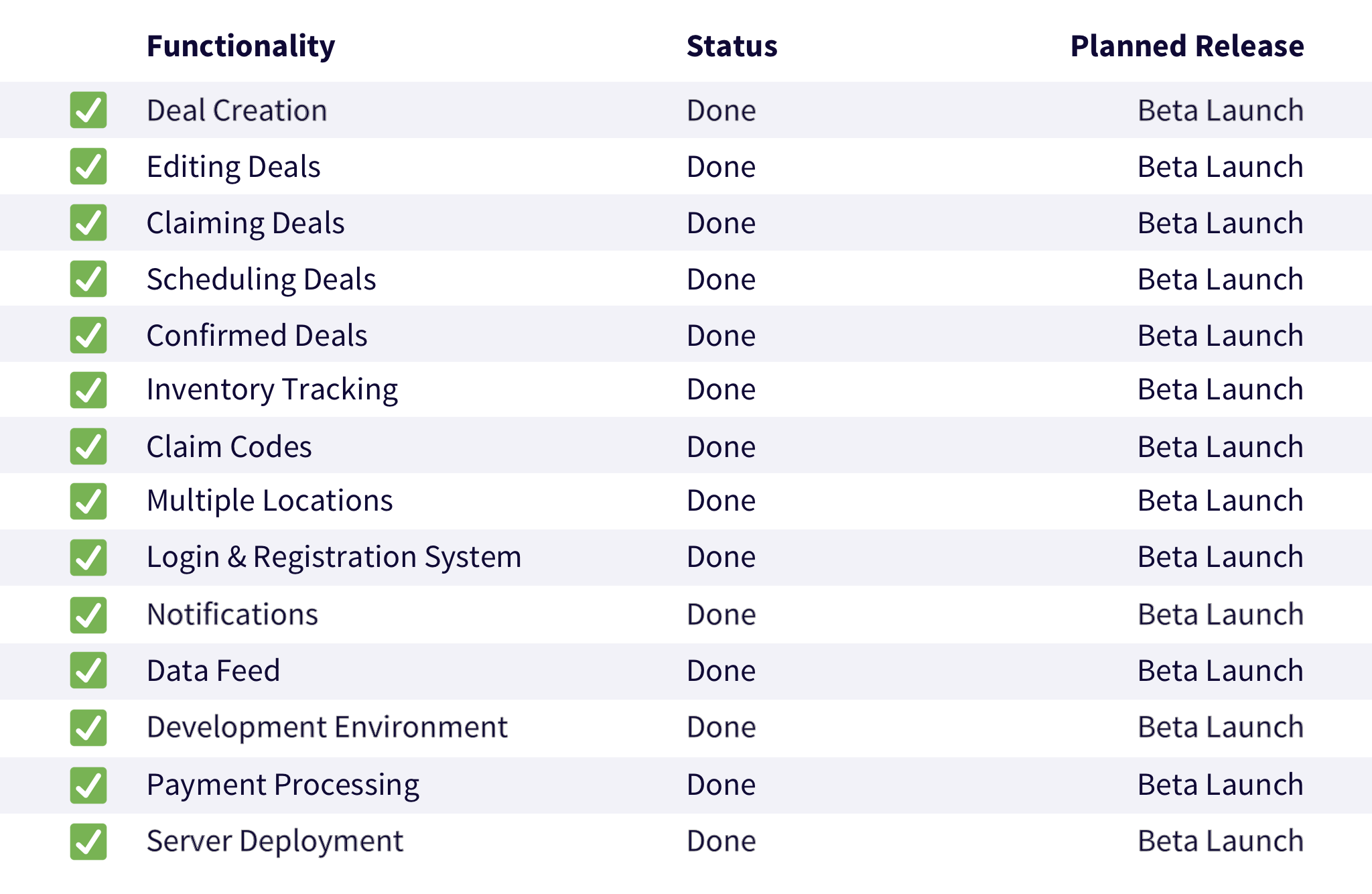The image size is (1372, 894).
Task: Click the Confirmed Deals checkmark icon
Action: pyautogui.click(x=88, y=335)
